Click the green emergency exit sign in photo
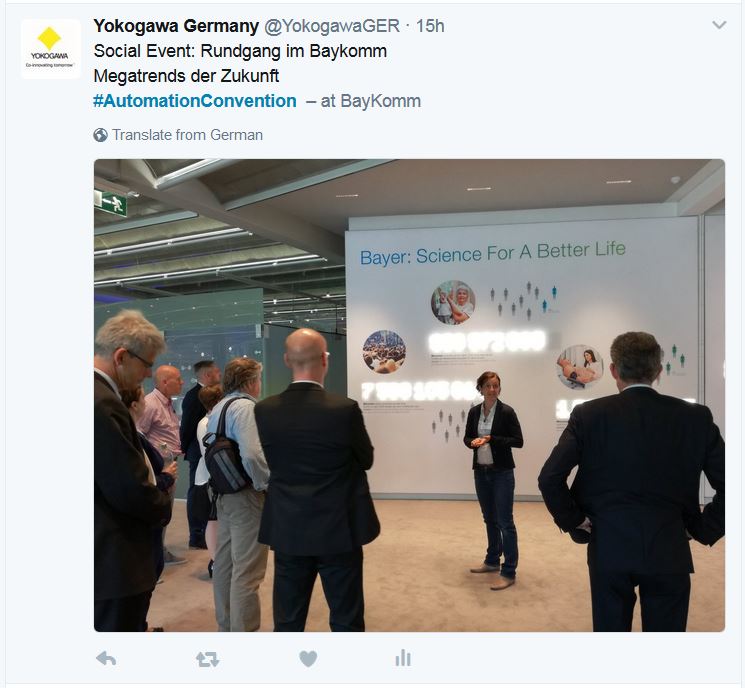Screen dimensions: 745x688 111,203
